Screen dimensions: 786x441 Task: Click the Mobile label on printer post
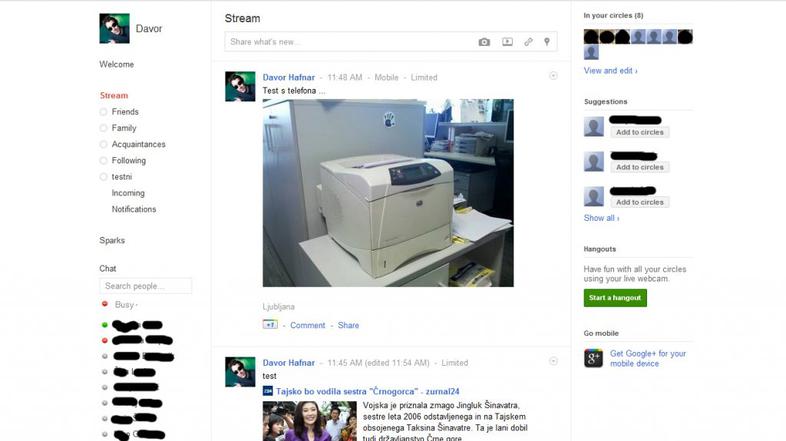pos(386,78)
